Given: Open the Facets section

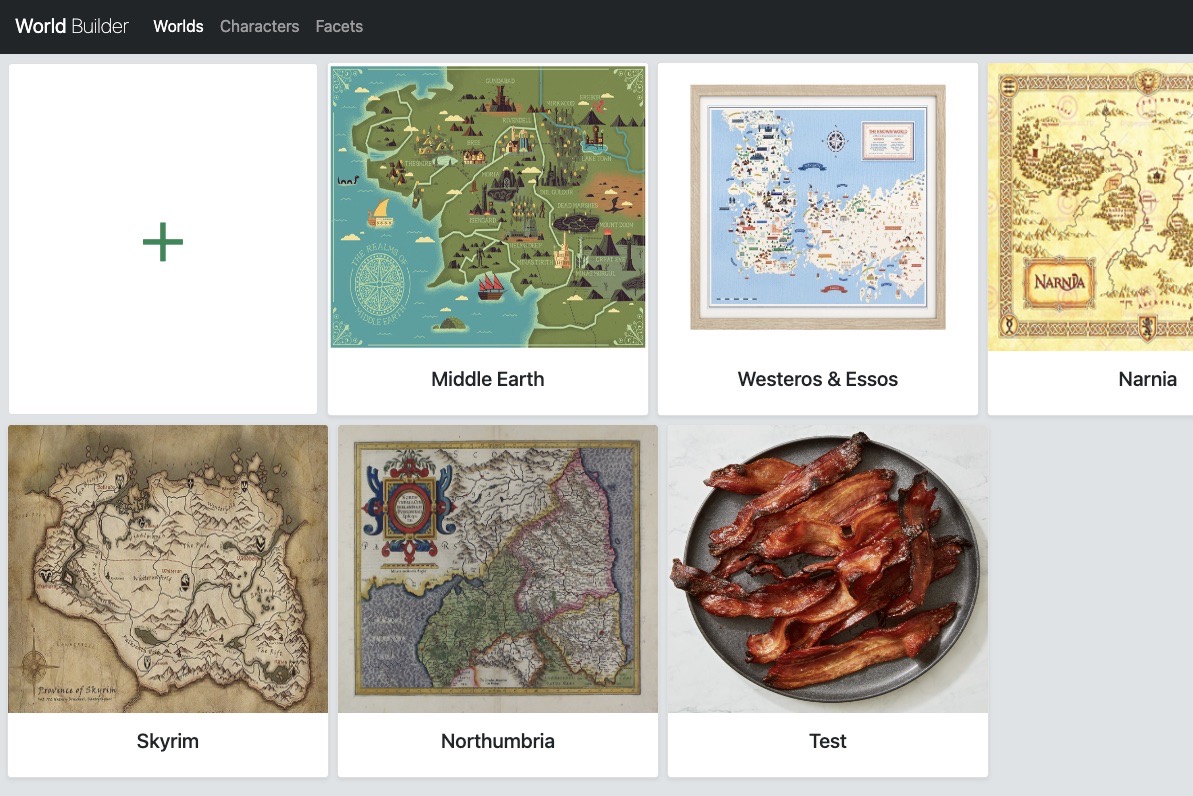Looking at the screenshot, I should 338,26.
